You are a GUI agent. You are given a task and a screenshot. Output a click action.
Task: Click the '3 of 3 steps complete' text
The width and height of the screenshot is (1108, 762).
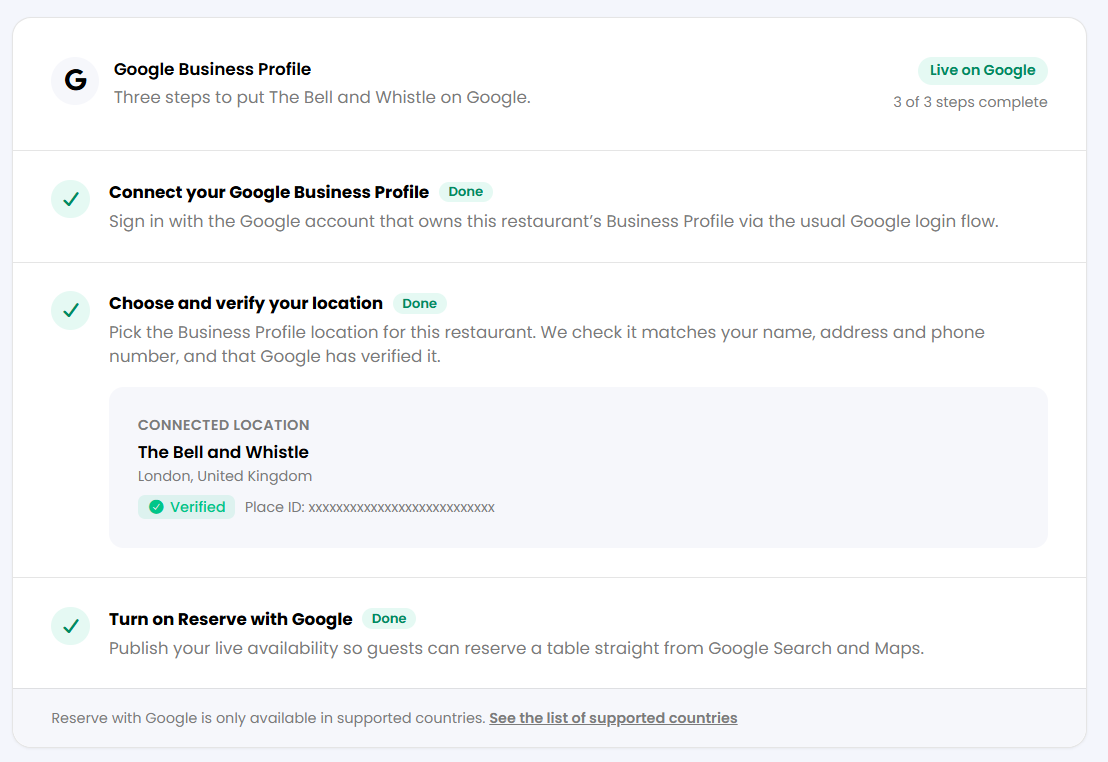pos(970,102)
